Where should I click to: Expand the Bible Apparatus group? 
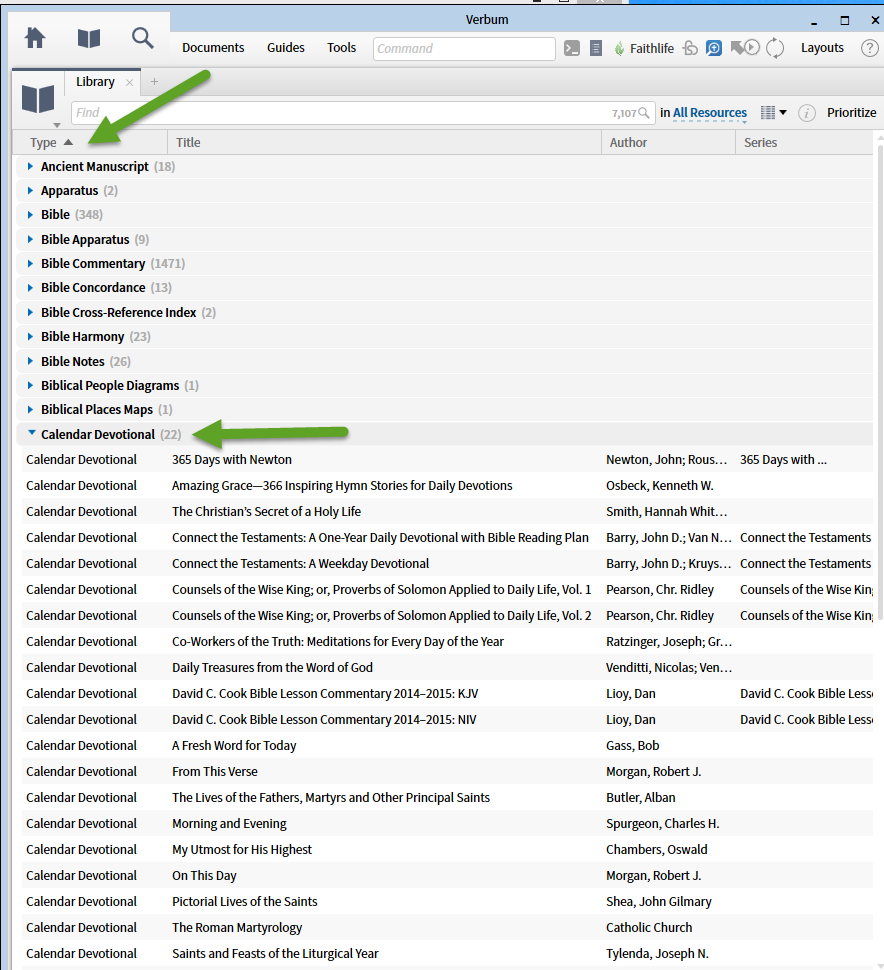(30, 239)
